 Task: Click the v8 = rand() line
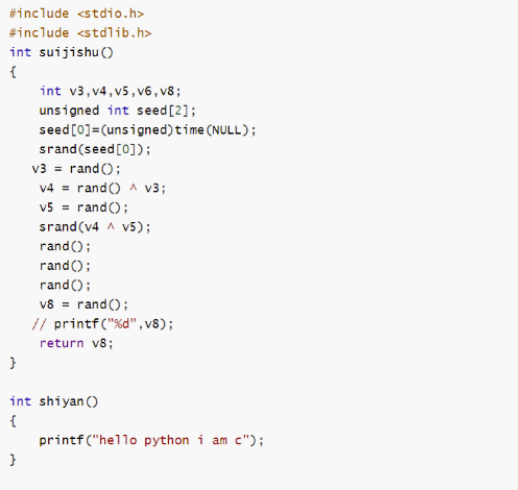(x=84, y=304)
